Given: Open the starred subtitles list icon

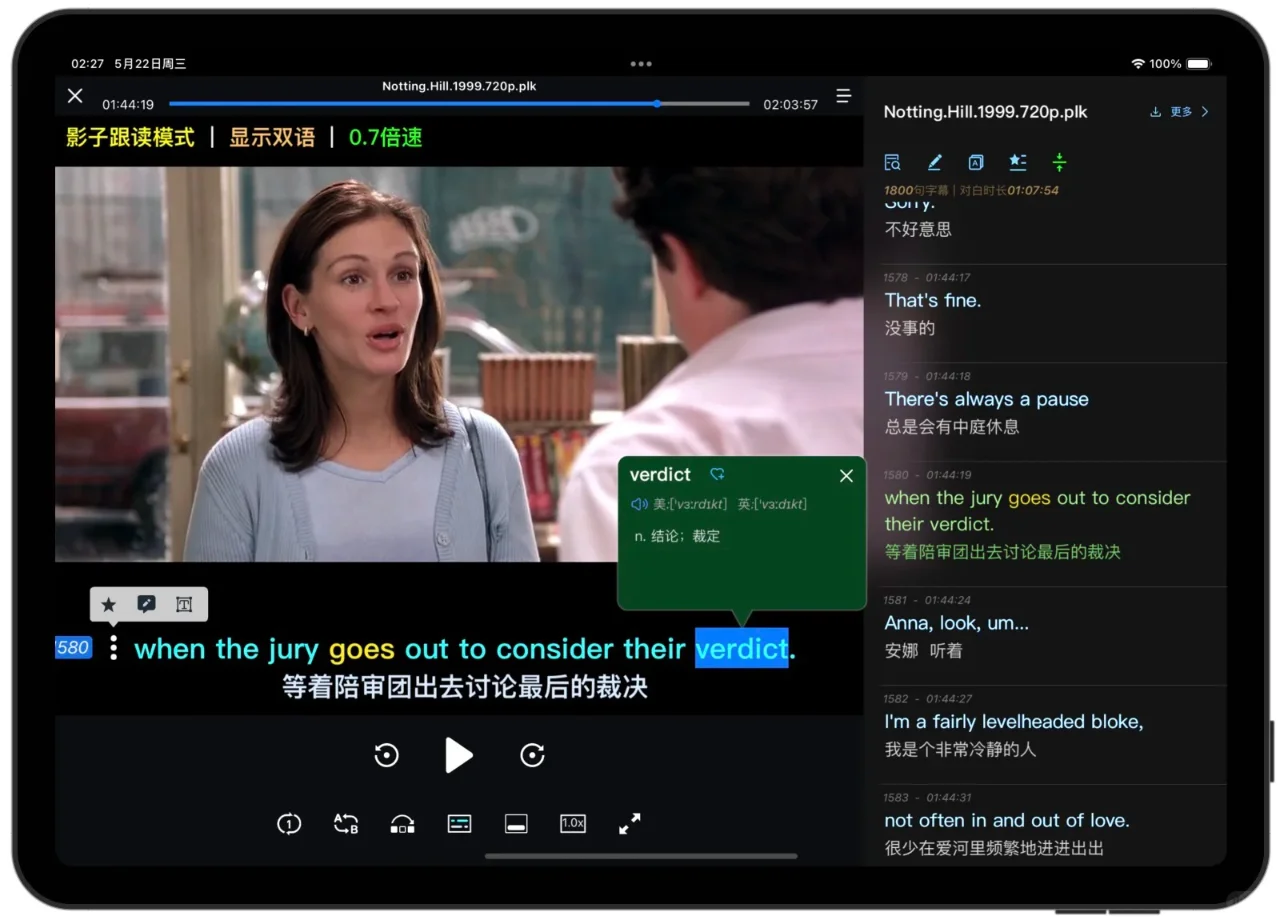Looking at the screenshot, I should pos(1017,161).
